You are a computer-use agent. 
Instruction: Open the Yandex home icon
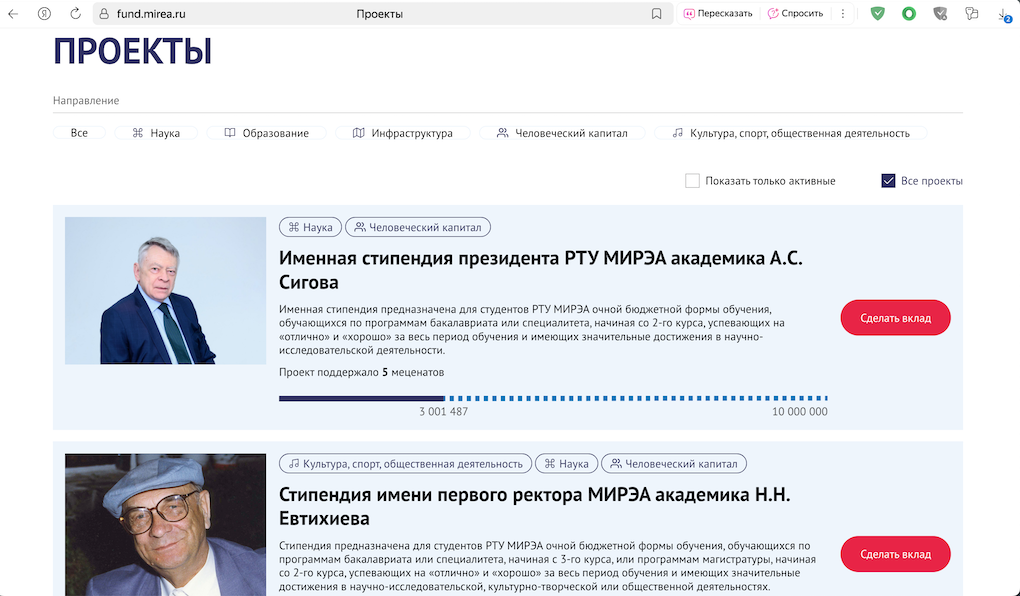pyautogui.click(x=44, y=14)
